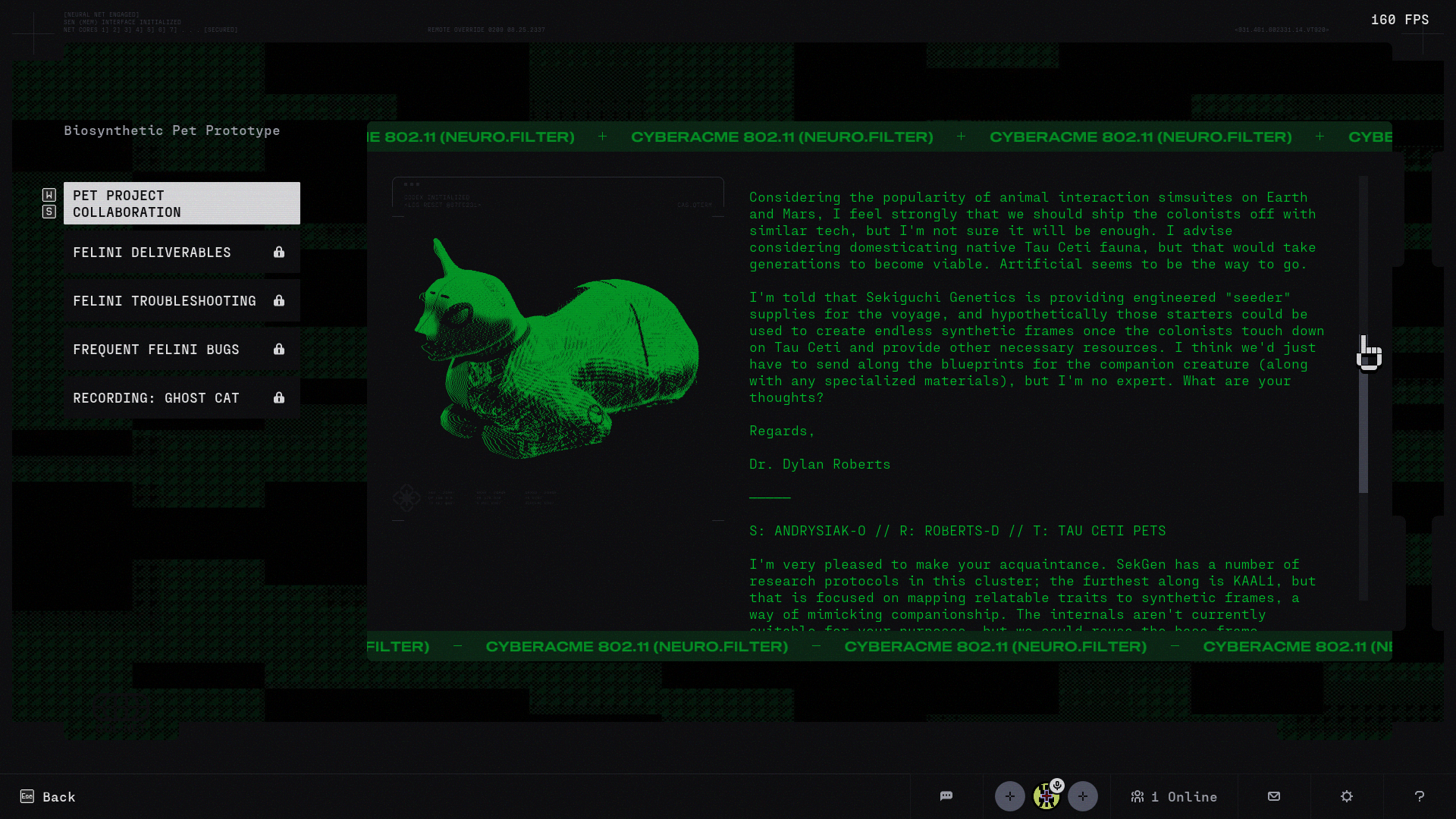This screenshot has height=819, width=1456.
Task: Select Pet Project Collaboration entry
Action: 181,203
